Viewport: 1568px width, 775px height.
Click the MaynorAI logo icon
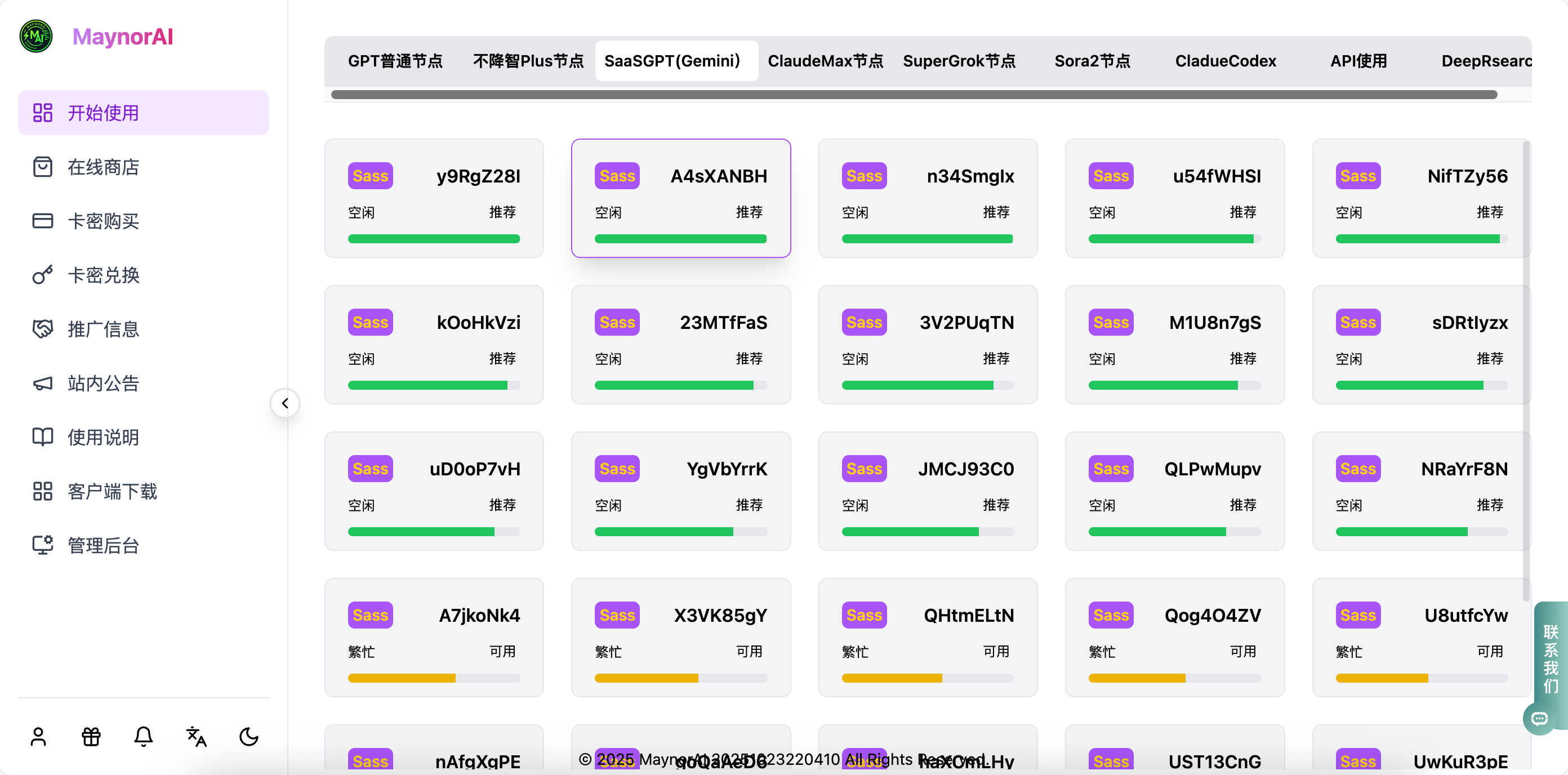click(x=36, y=37)
